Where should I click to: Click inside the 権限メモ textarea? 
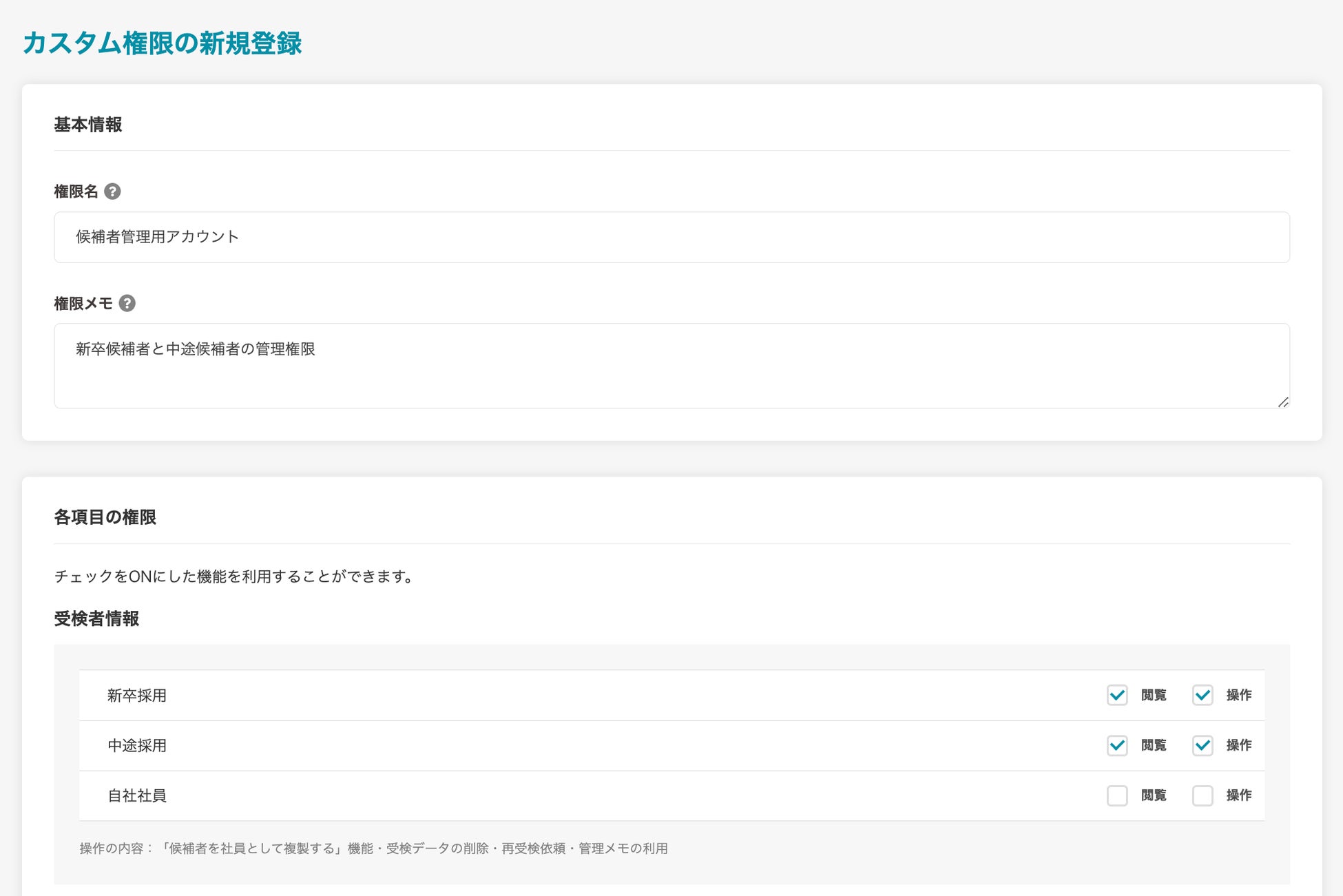click(671, 366)
